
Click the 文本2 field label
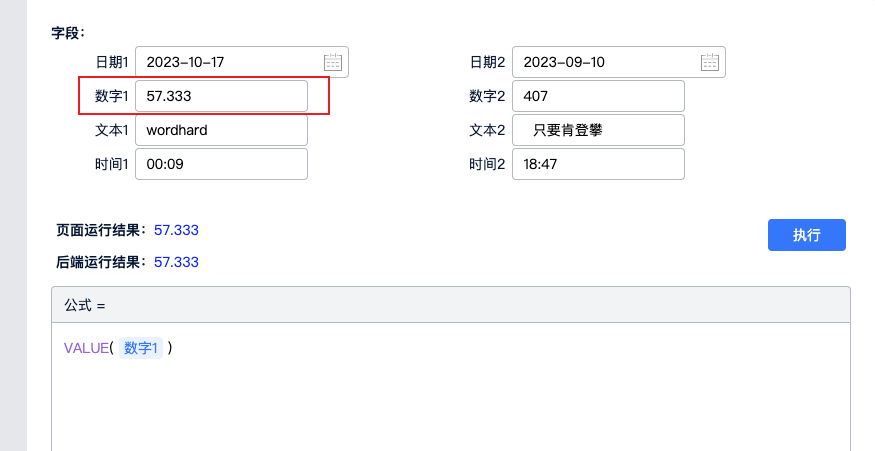pos(488,130)
